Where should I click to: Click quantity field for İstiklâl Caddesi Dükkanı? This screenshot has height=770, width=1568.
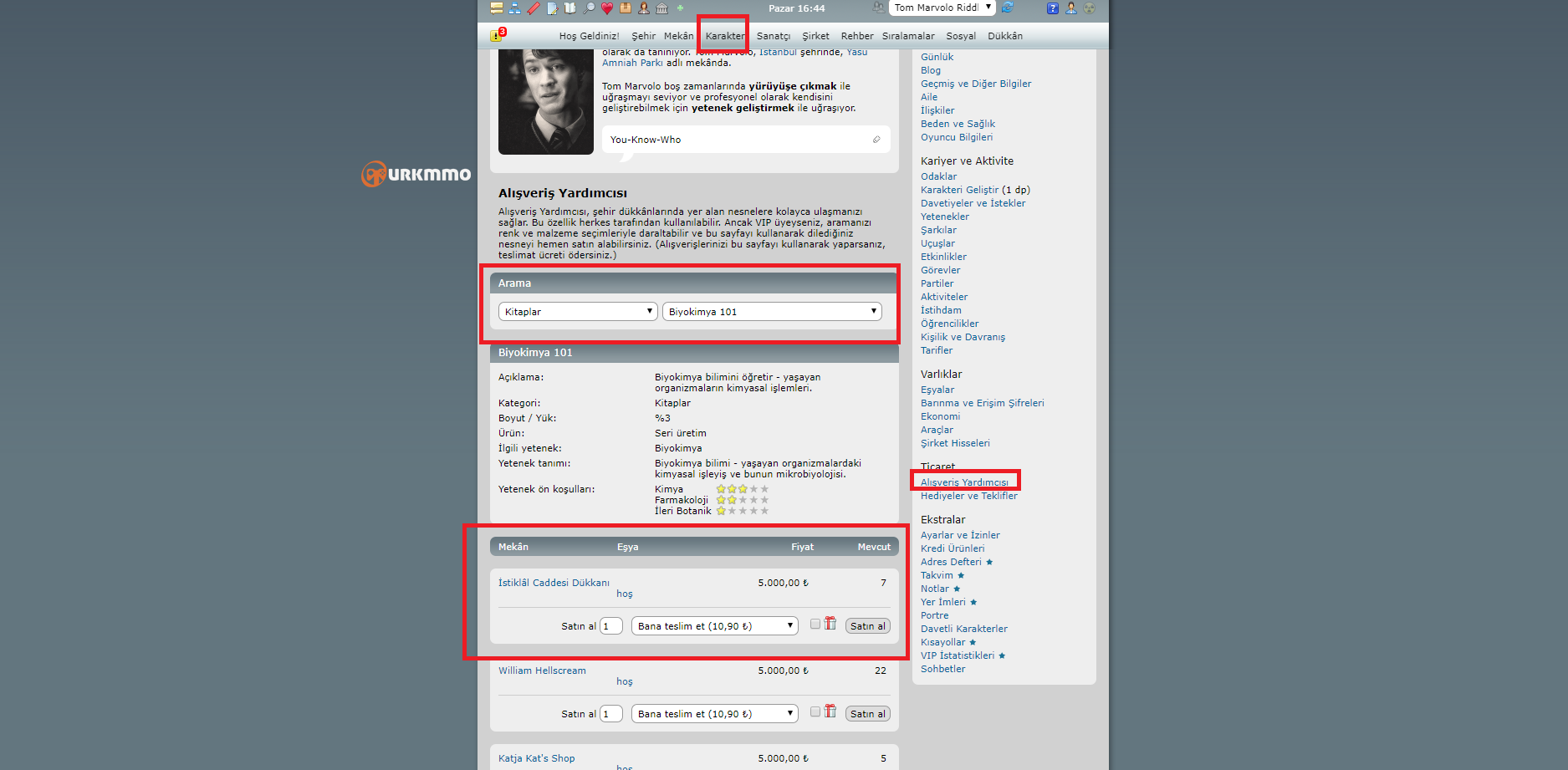point(611,626)
